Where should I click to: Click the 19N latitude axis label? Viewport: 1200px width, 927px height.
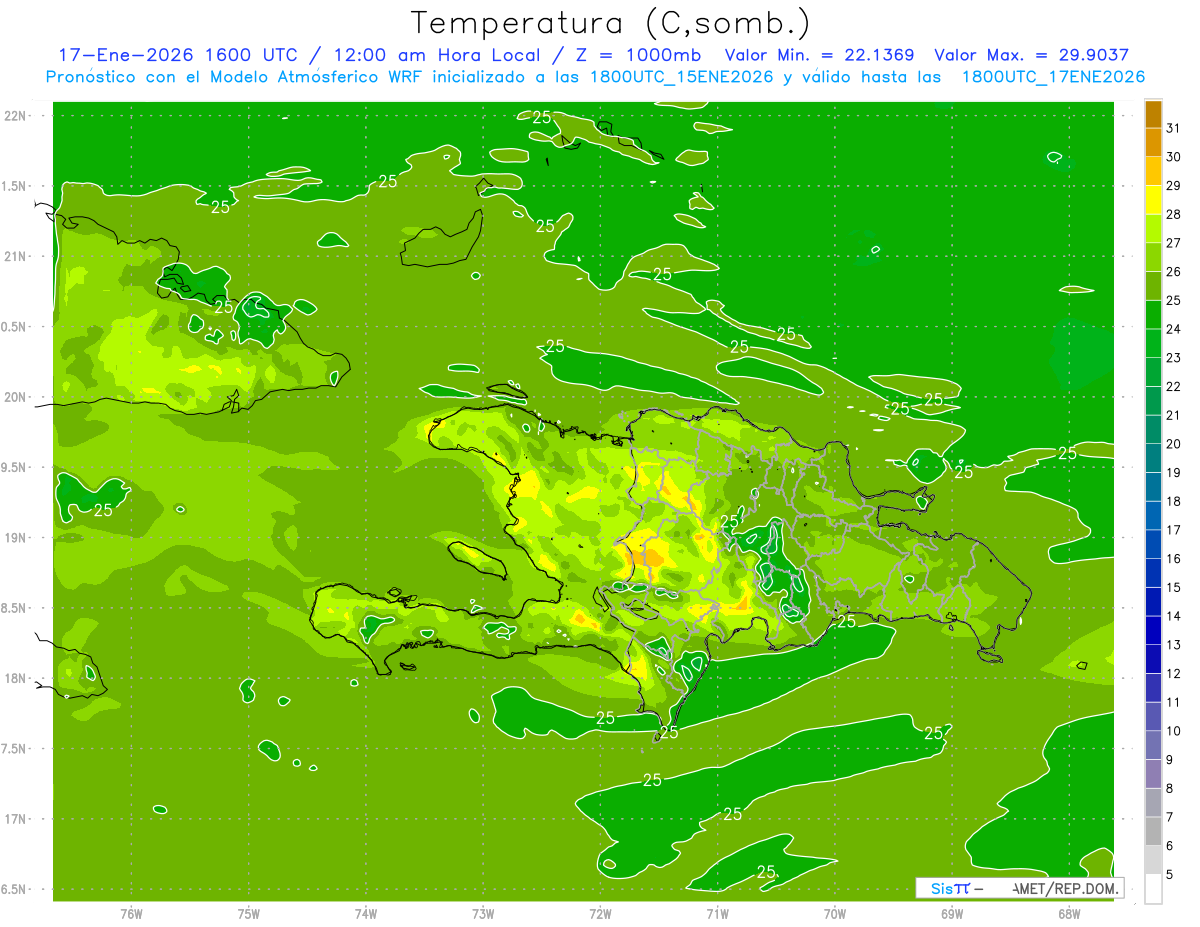click(14, 538)
